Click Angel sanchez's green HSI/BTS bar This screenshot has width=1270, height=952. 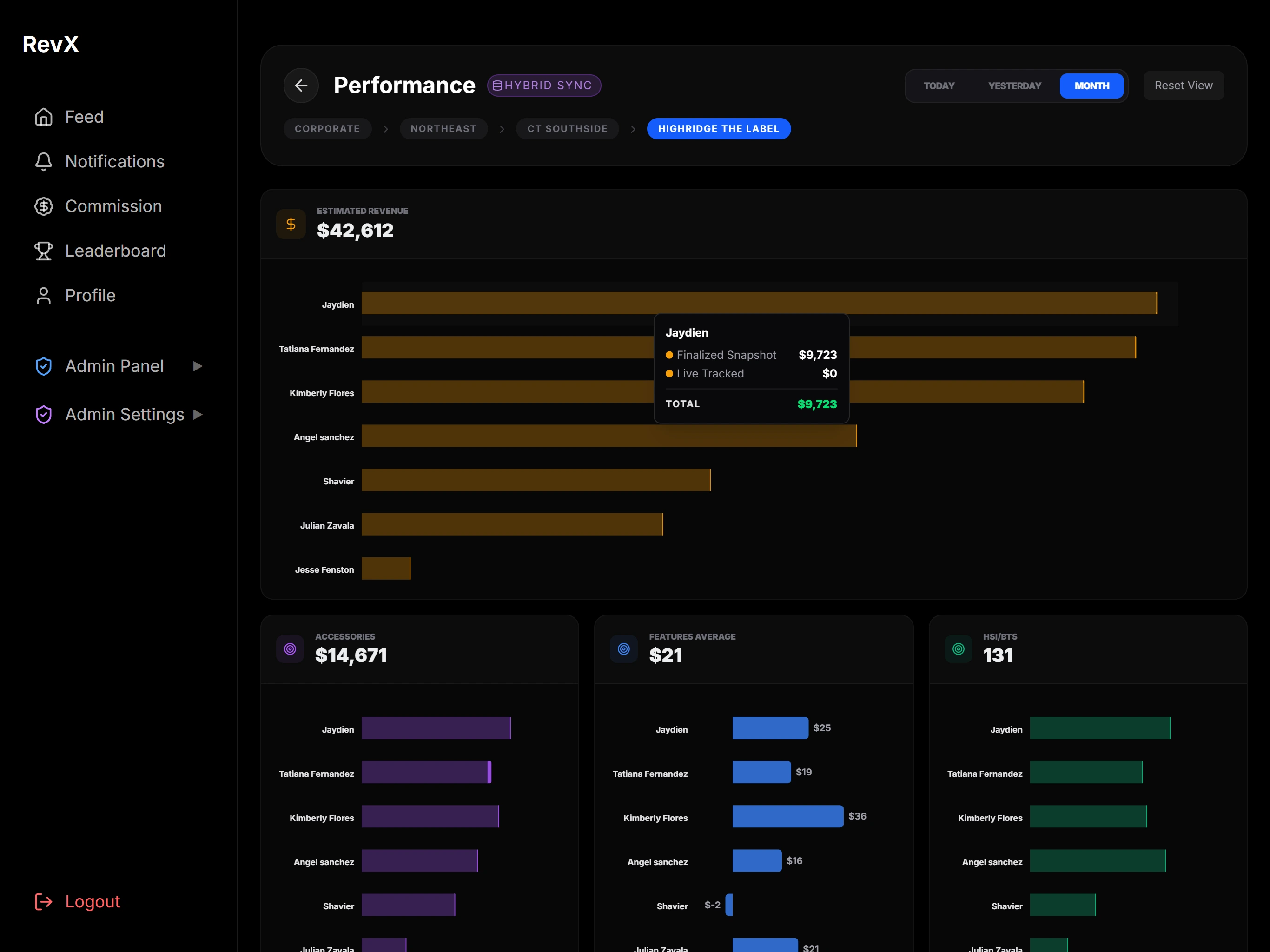pyautogui.click(x=1097, y=861)
